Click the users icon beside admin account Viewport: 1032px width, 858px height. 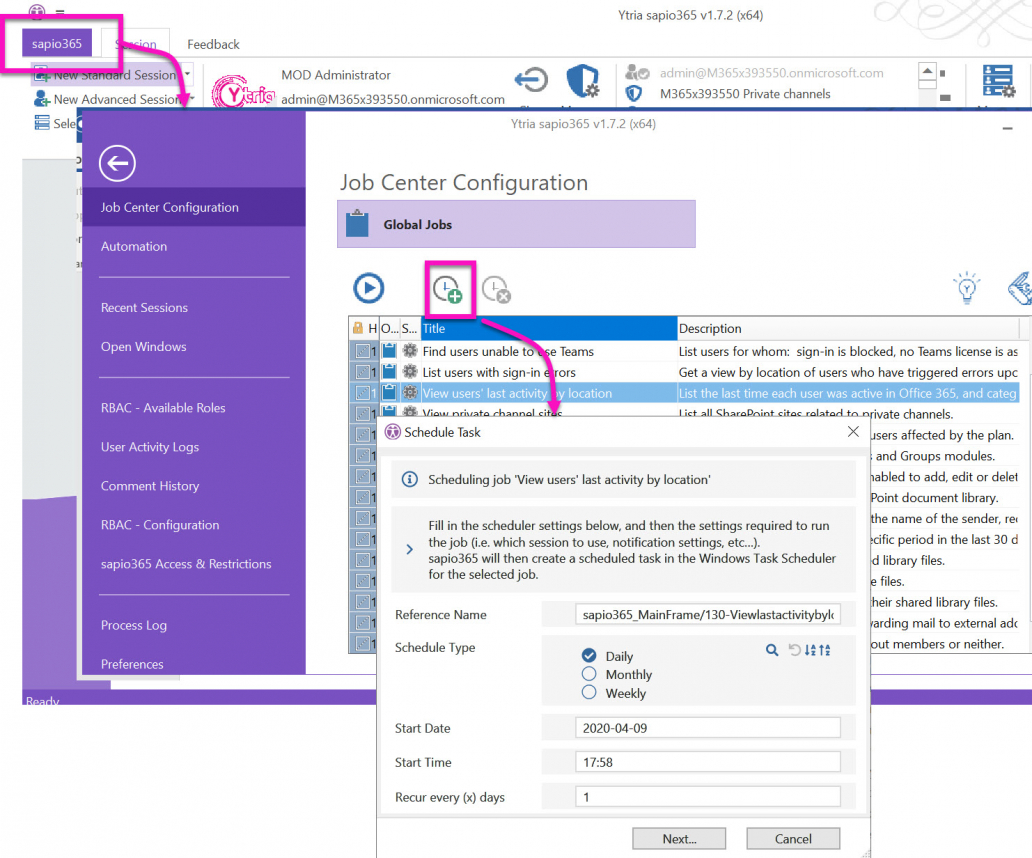tap(636, 72)
